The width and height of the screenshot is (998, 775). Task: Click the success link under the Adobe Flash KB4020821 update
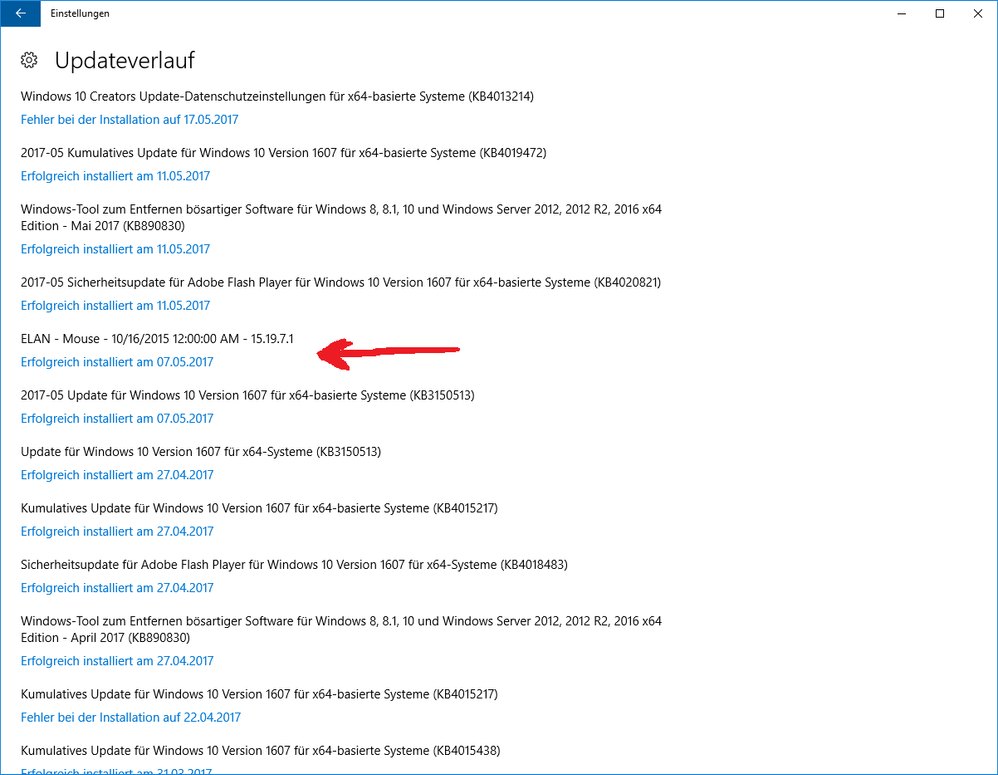115,305
